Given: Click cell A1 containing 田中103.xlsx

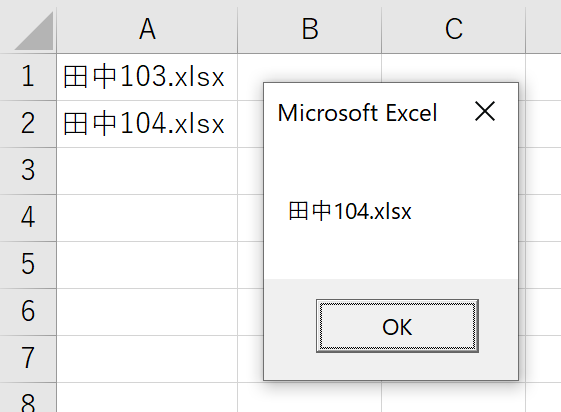Looking at the screenshot, I should click(147, 77).
